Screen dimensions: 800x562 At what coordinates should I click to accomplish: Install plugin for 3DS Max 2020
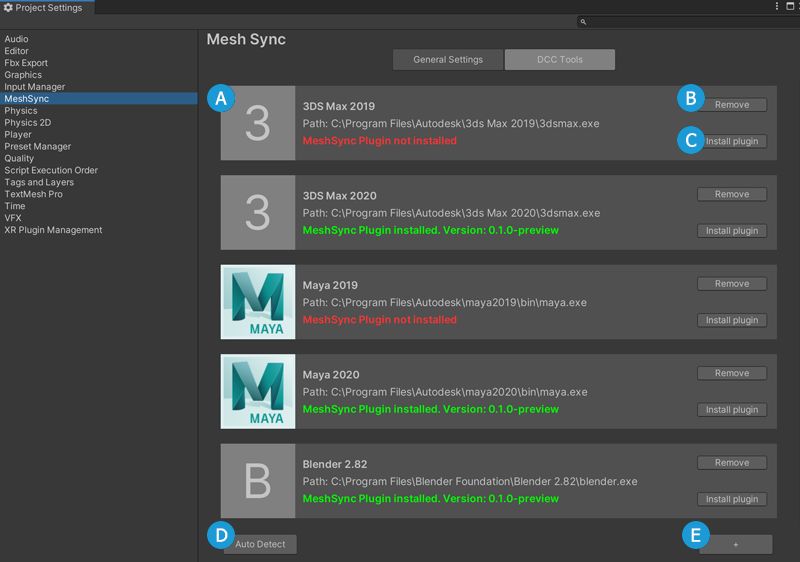coord(732,231)
